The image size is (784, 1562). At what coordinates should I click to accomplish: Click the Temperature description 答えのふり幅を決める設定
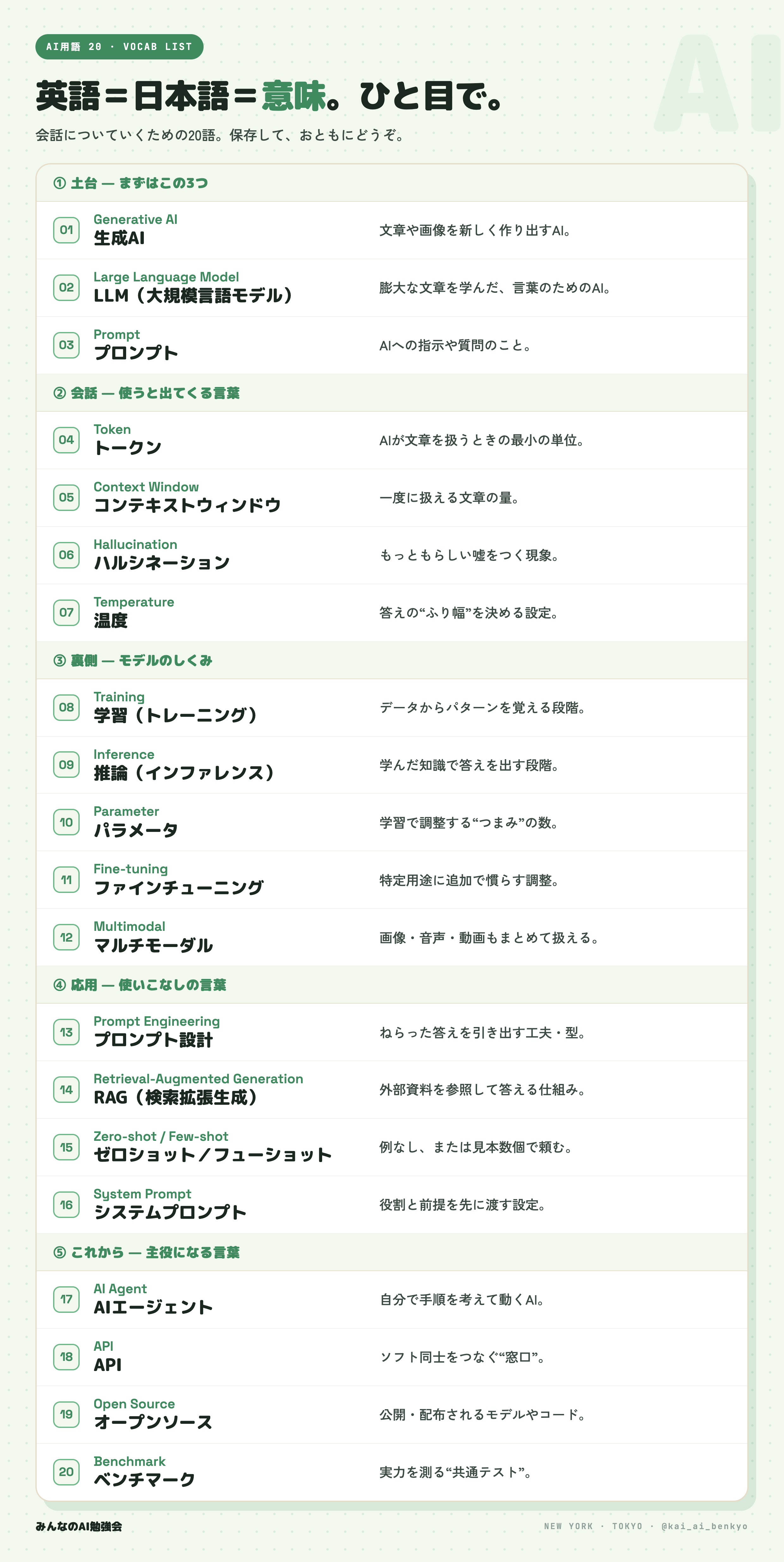coord(469,613)
